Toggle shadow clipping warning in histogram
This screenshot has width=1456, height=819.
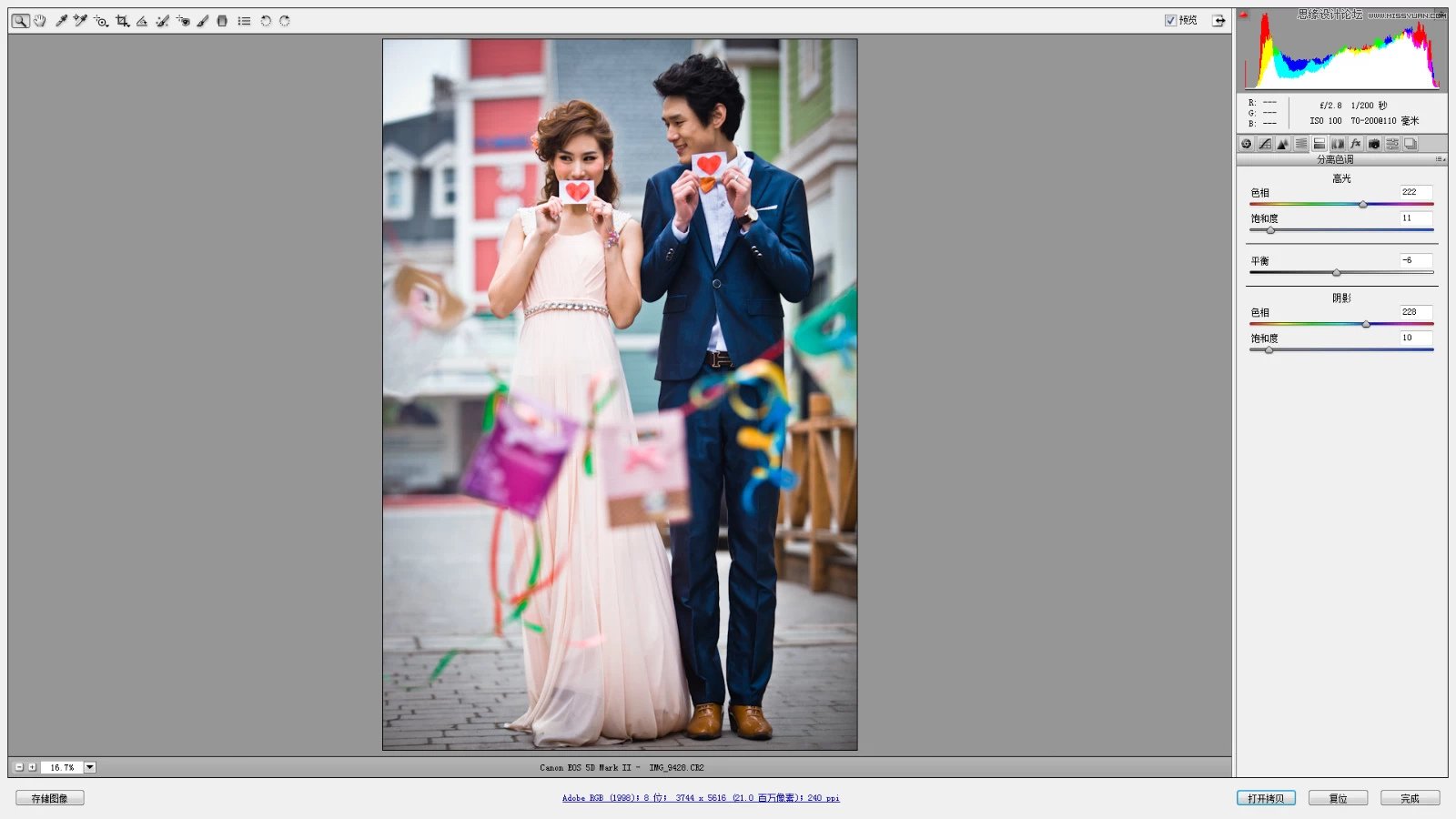1243,15
